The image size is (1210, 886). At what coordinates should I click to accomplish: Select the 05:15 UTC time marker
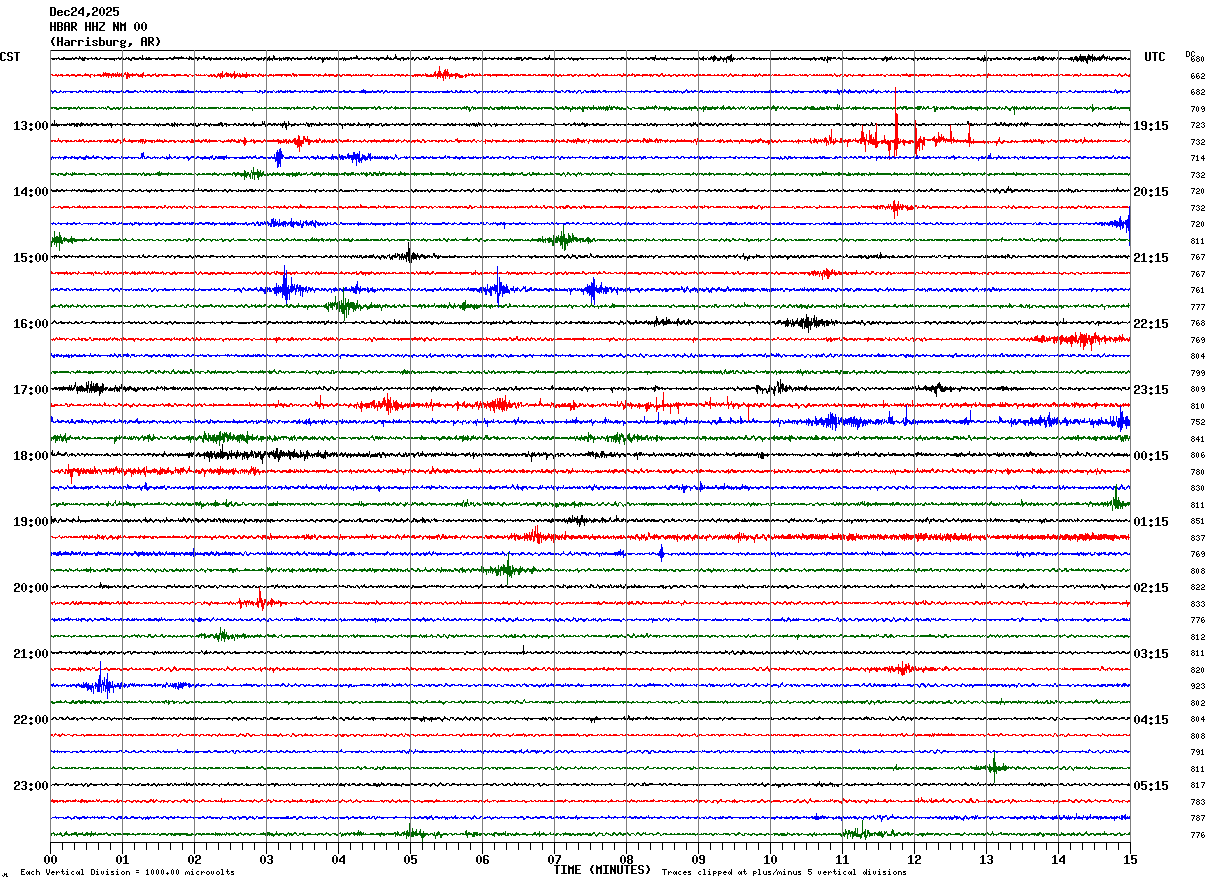click(1151, 786)
